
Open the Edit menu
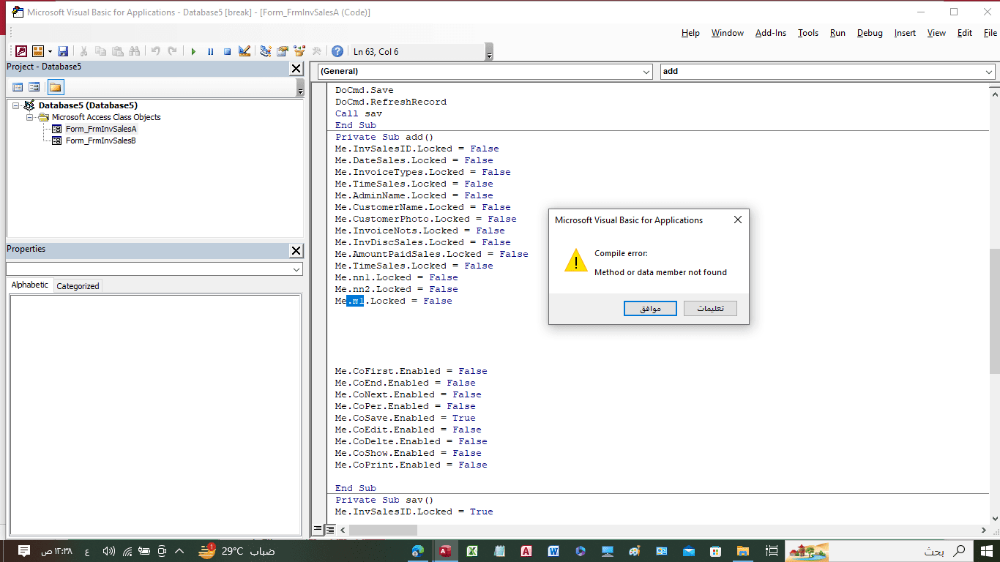tap(964, 33)
